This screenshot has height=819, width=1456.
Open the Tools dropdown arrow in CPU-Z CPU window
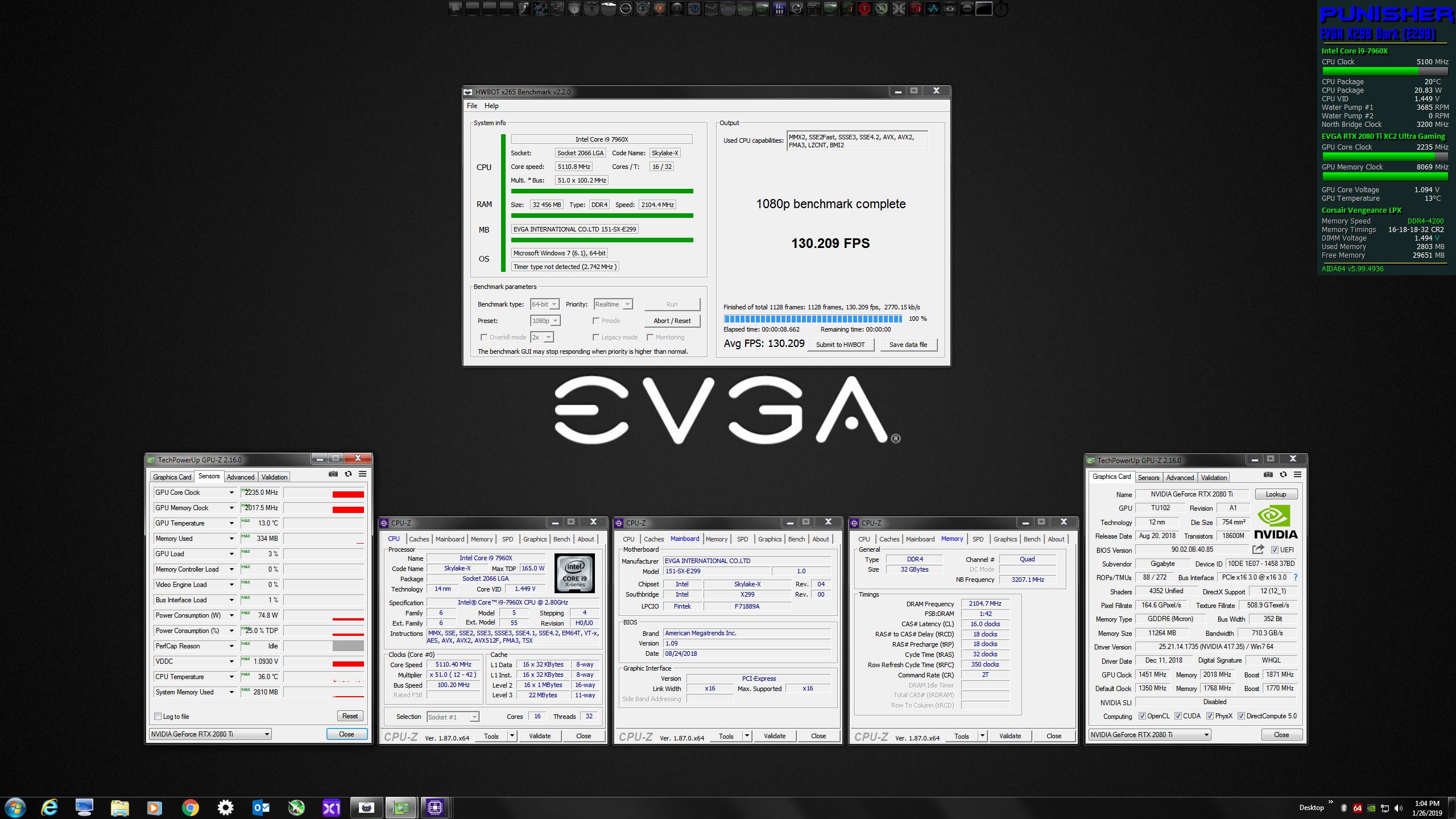(x=512, y=736)
